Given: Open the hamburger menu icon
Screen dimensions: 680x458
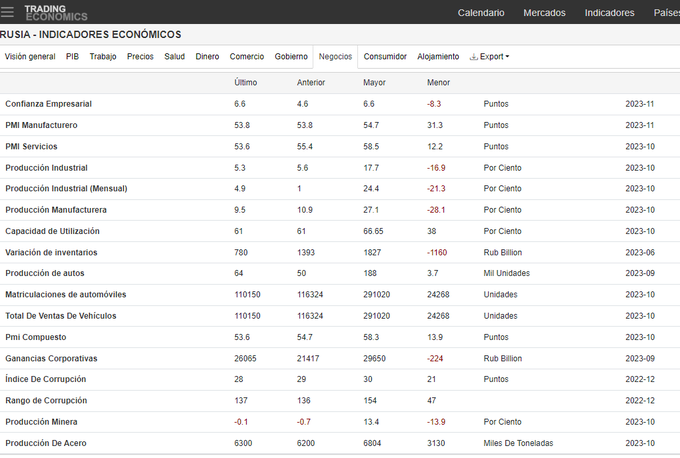Looking at the screenshot, I should tap(7, 12).
